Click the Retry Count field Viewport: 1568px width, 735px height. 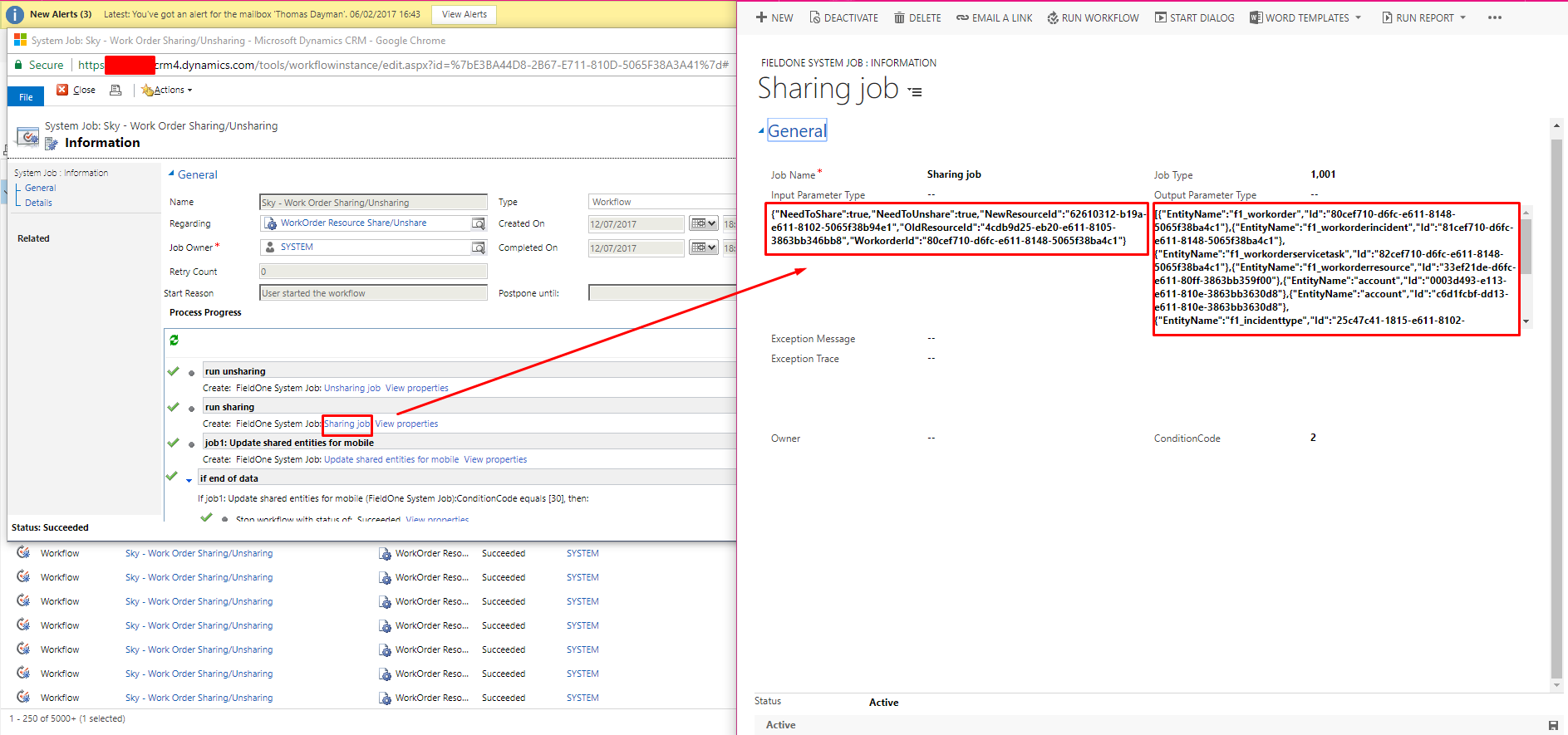tap(373, 272)
